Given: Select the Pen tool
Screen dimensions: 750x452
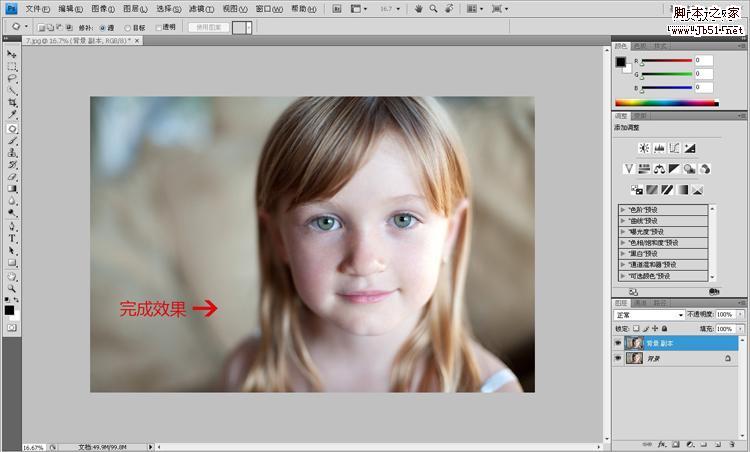Looking at the screenshot, I should point(11,226).
